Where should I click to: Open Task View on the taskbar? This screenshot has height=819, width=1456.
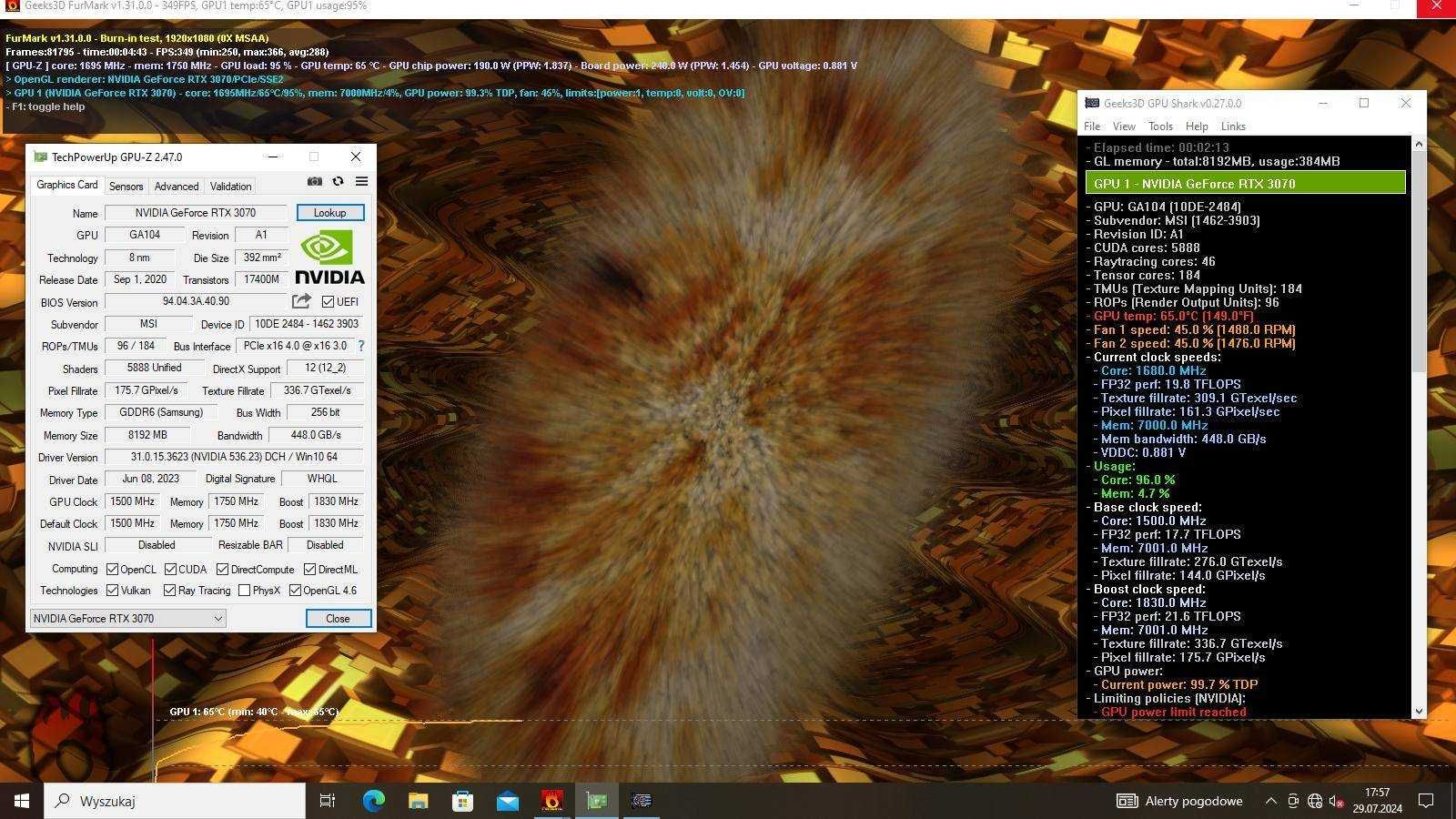[328, 801]
